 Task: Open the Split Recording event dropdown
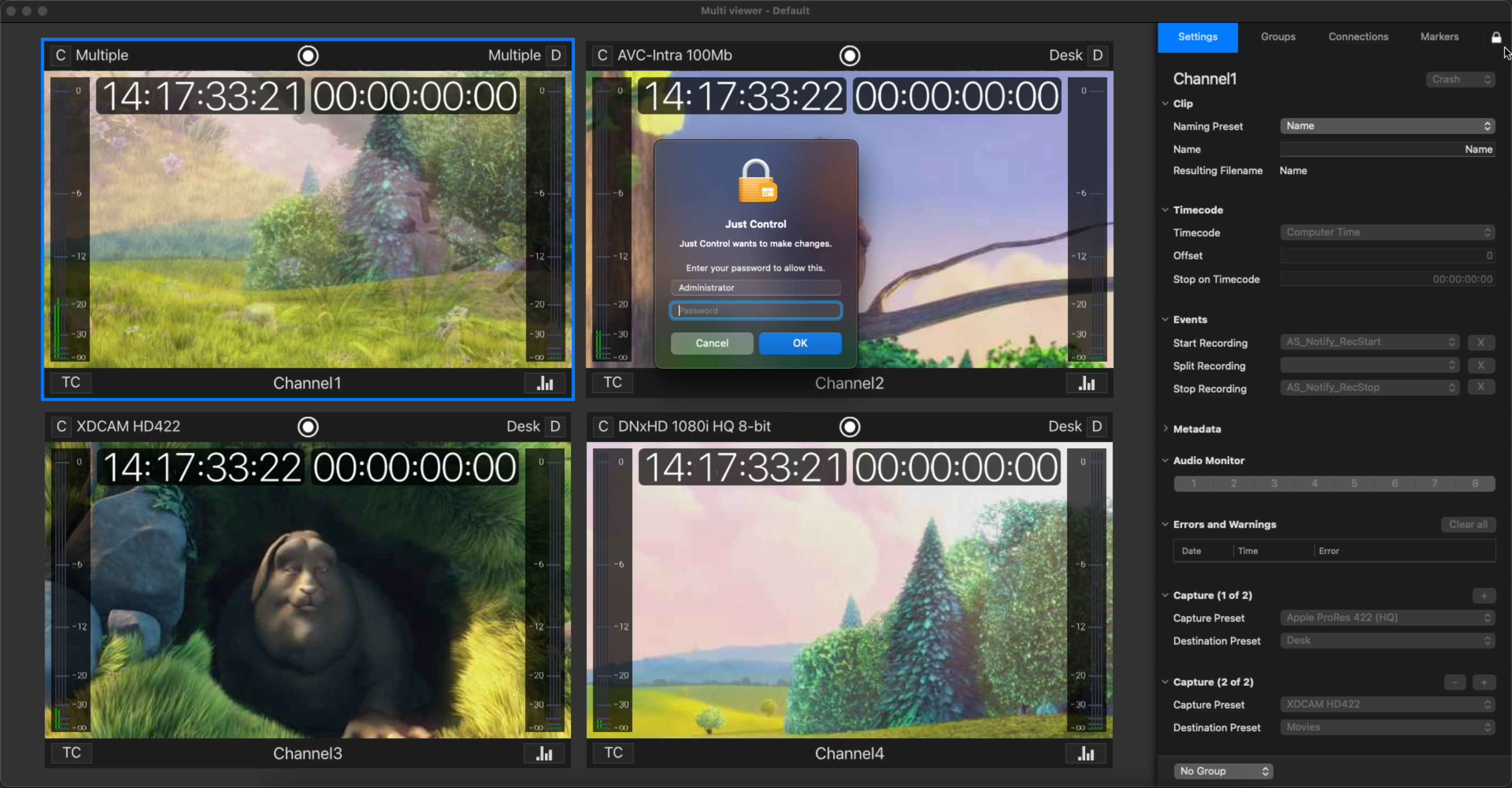coord(1369,366)
